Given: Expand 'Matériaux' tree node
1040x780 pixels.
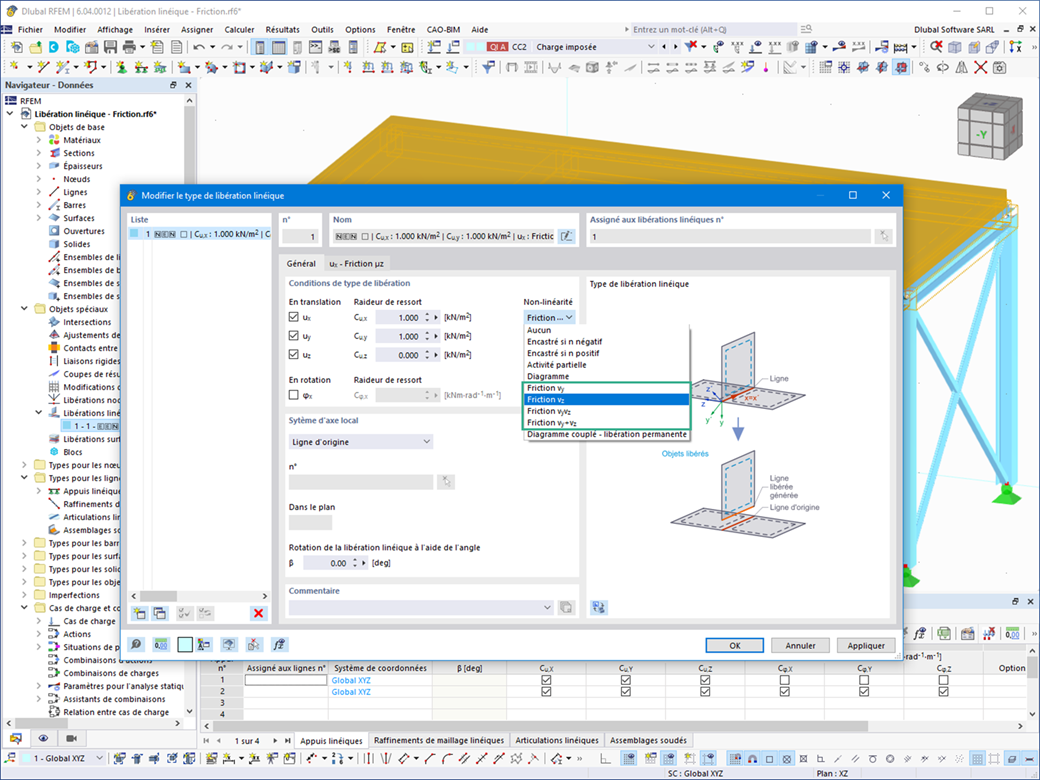Looking at the screenshot, I should (38, 140).
